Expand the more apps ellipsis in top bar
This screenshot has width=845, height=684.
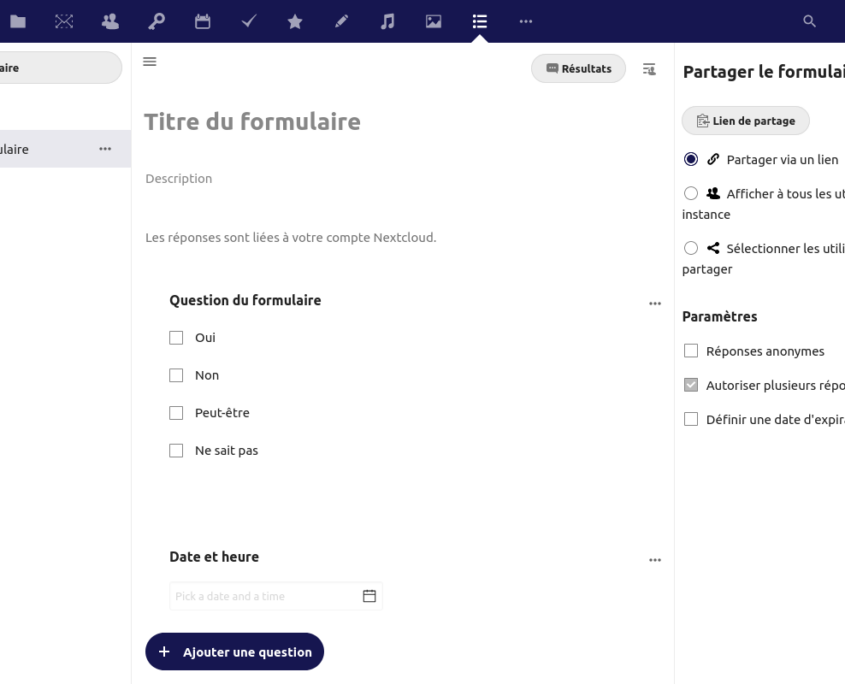[525, 21]
